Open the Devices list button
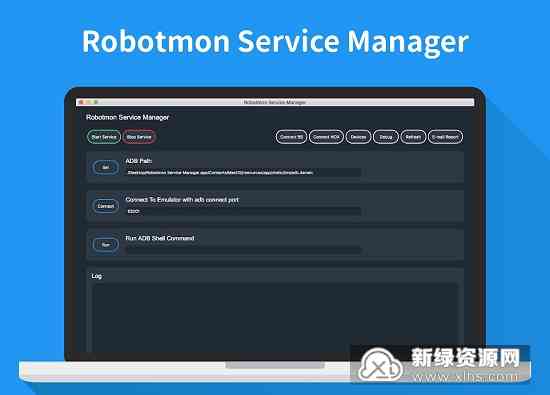 tap(358, 137)
